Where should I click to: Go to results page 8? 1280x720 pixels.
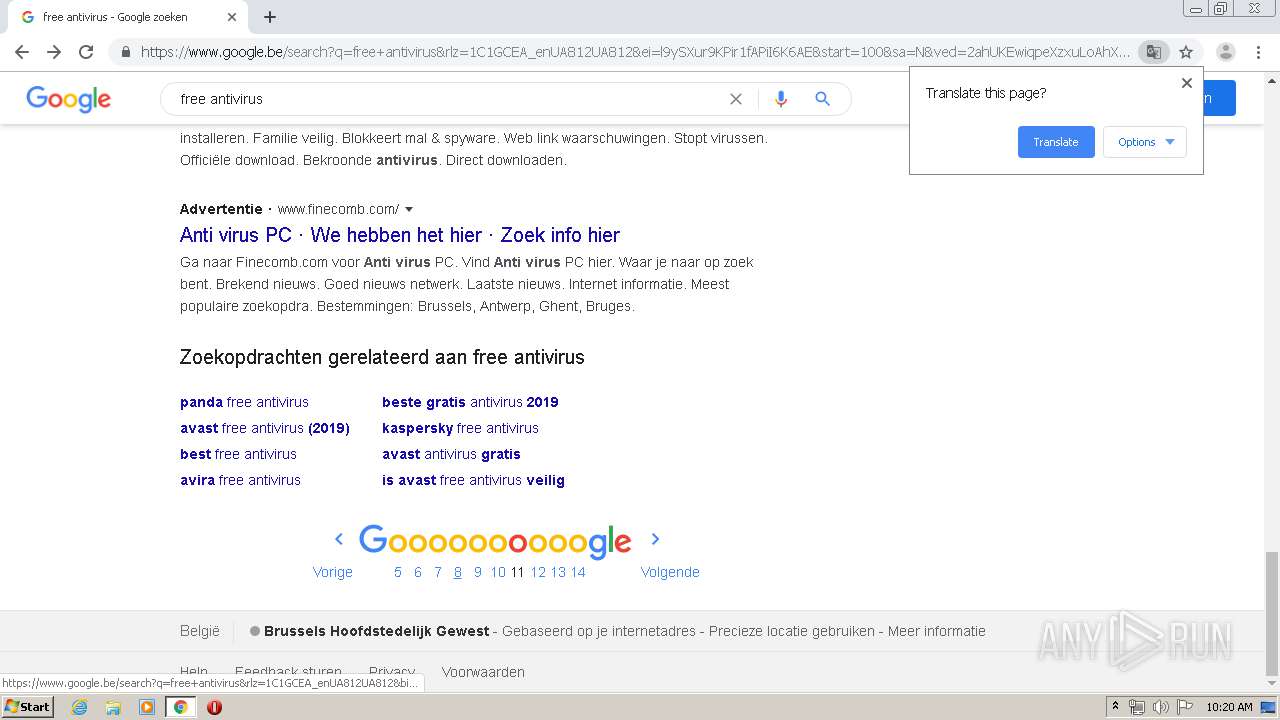point(458,572)
